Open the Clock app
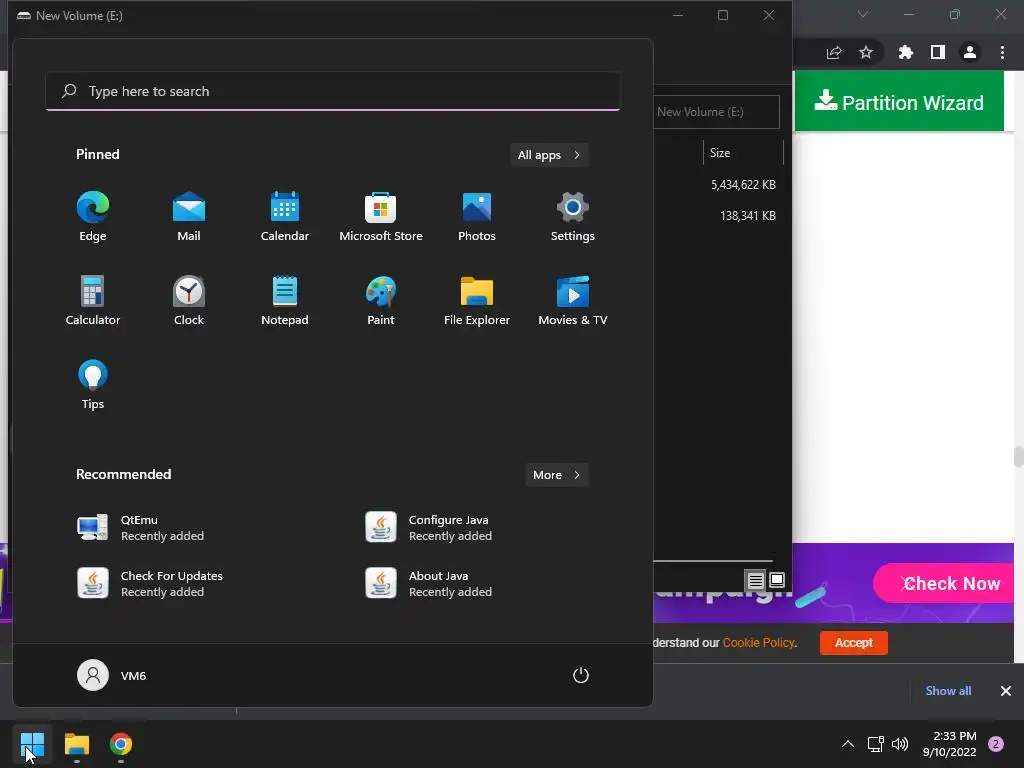The width and height of the screenshot is (1024, 768). click(x=189, y=300)
